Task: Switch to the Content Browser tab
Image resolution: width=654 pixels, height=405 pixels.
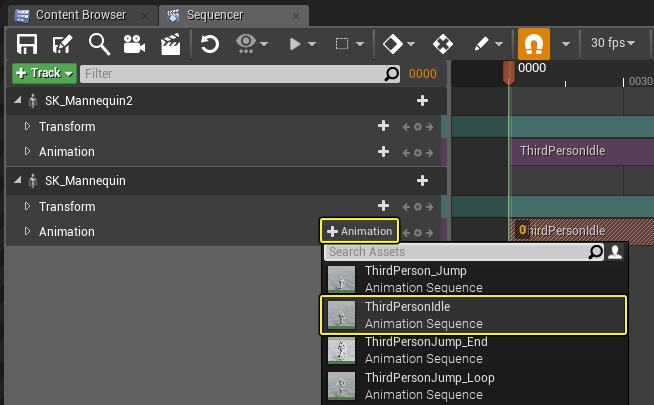Action: 81,15
